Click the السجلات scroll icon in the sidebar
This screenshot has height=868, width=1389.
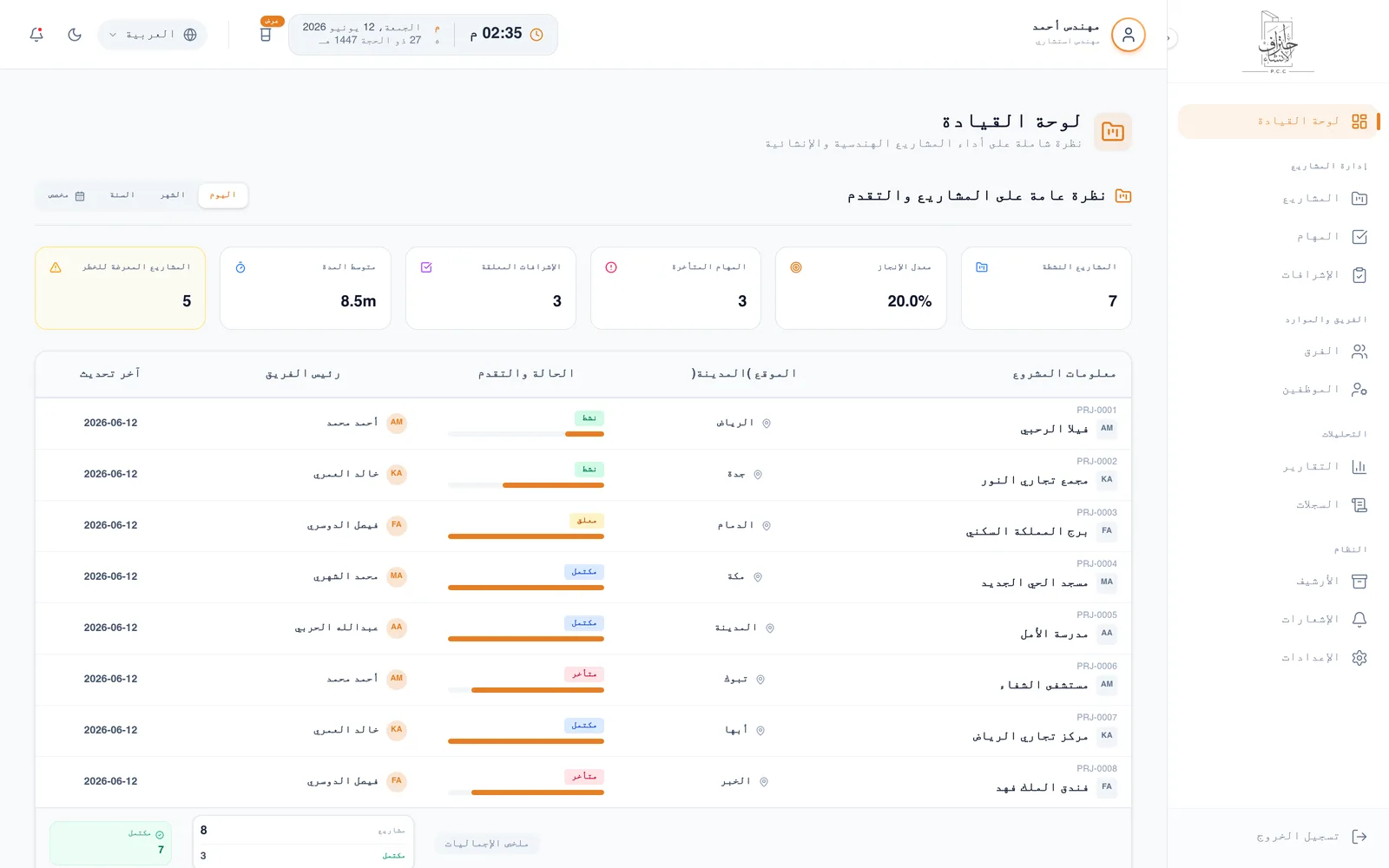1359,505
